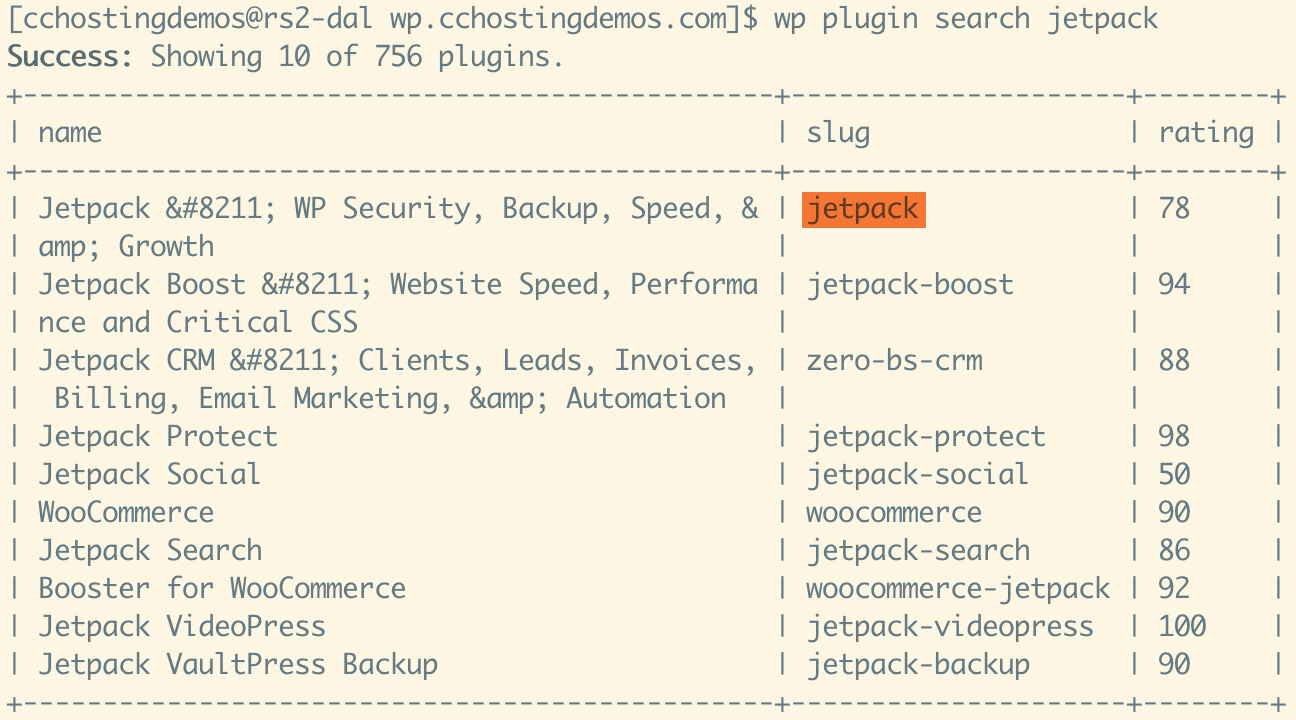1296x720 pixels.
Task: Click the jetpack-boost slug text
Action: [910, 284]
